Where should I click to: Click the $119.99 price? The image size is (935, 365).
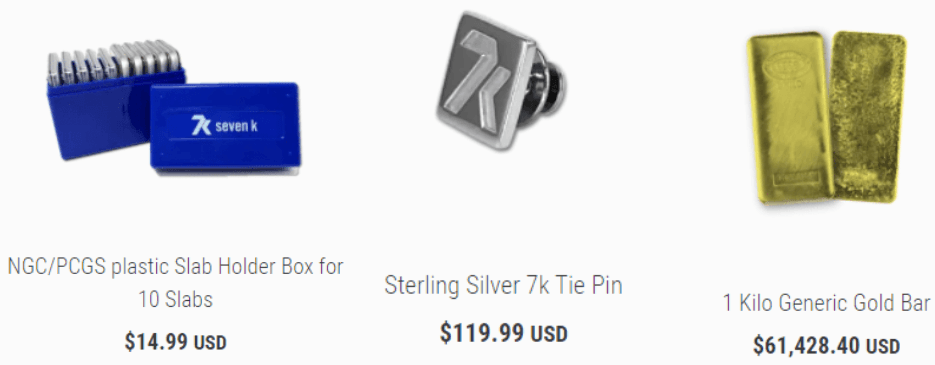[483, 333]
